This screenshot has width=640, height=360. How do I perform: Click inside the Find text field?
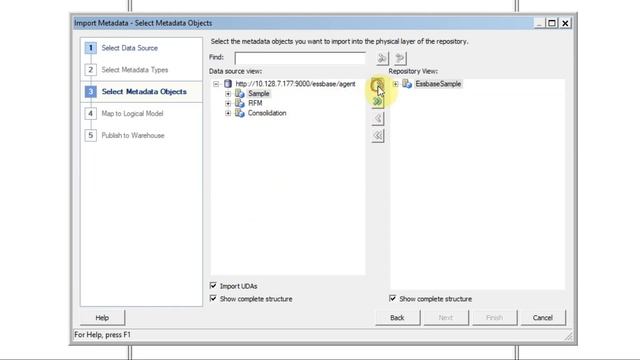click(300, 58)
